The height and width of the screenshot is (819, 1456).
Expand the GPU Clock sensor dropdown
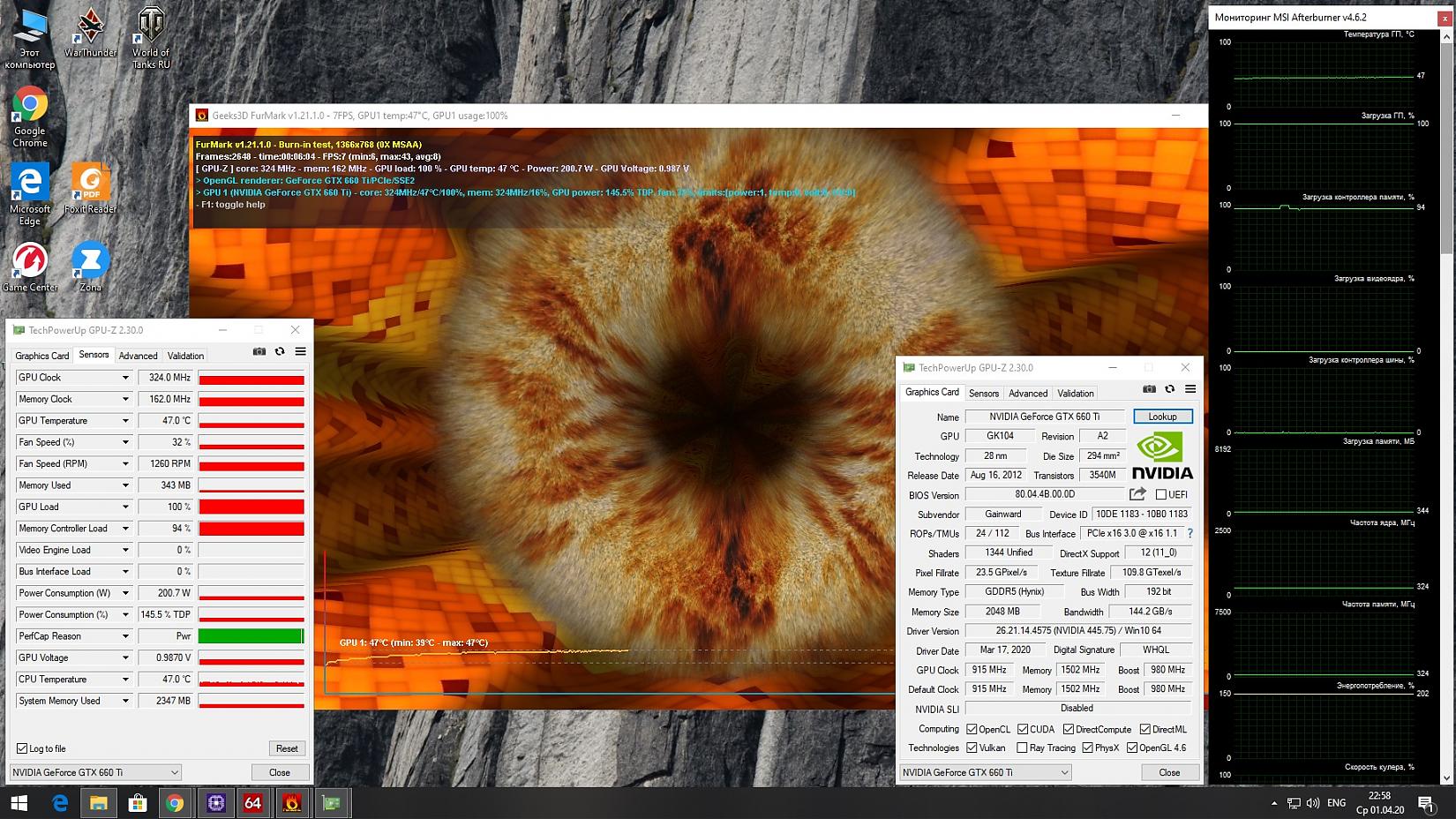pos(125,378)
